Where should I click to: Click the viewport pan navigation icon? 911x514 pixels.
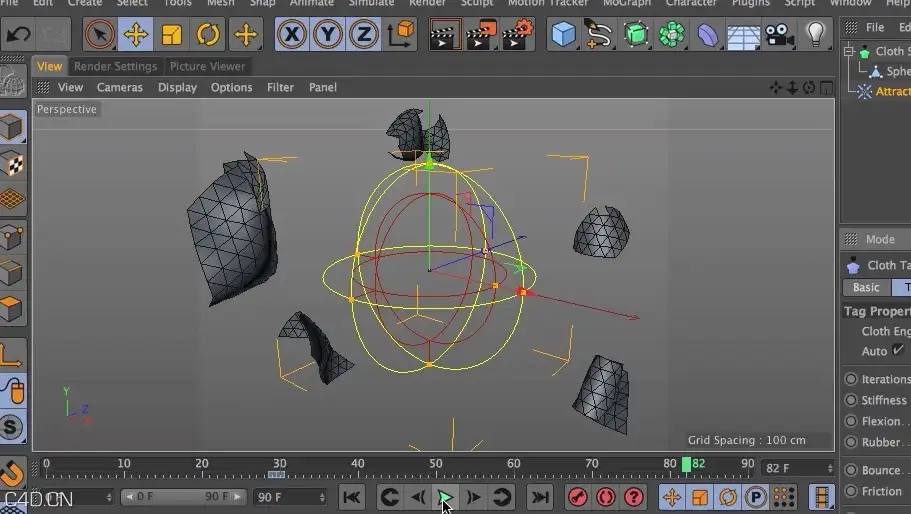[776, 88]
